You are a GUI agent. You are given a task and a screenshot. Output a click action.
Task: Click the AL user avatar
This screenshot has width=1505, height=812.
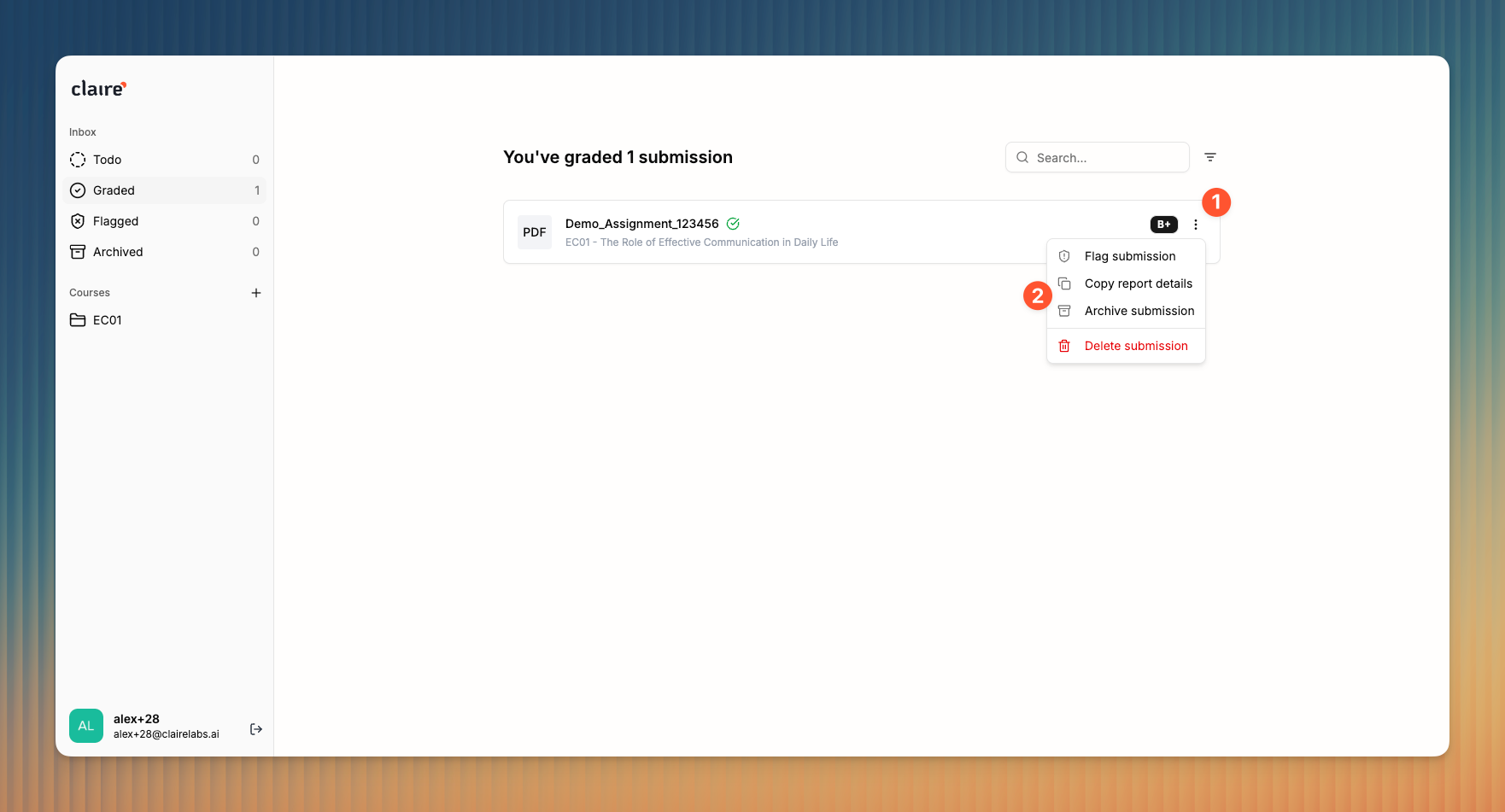86,726
